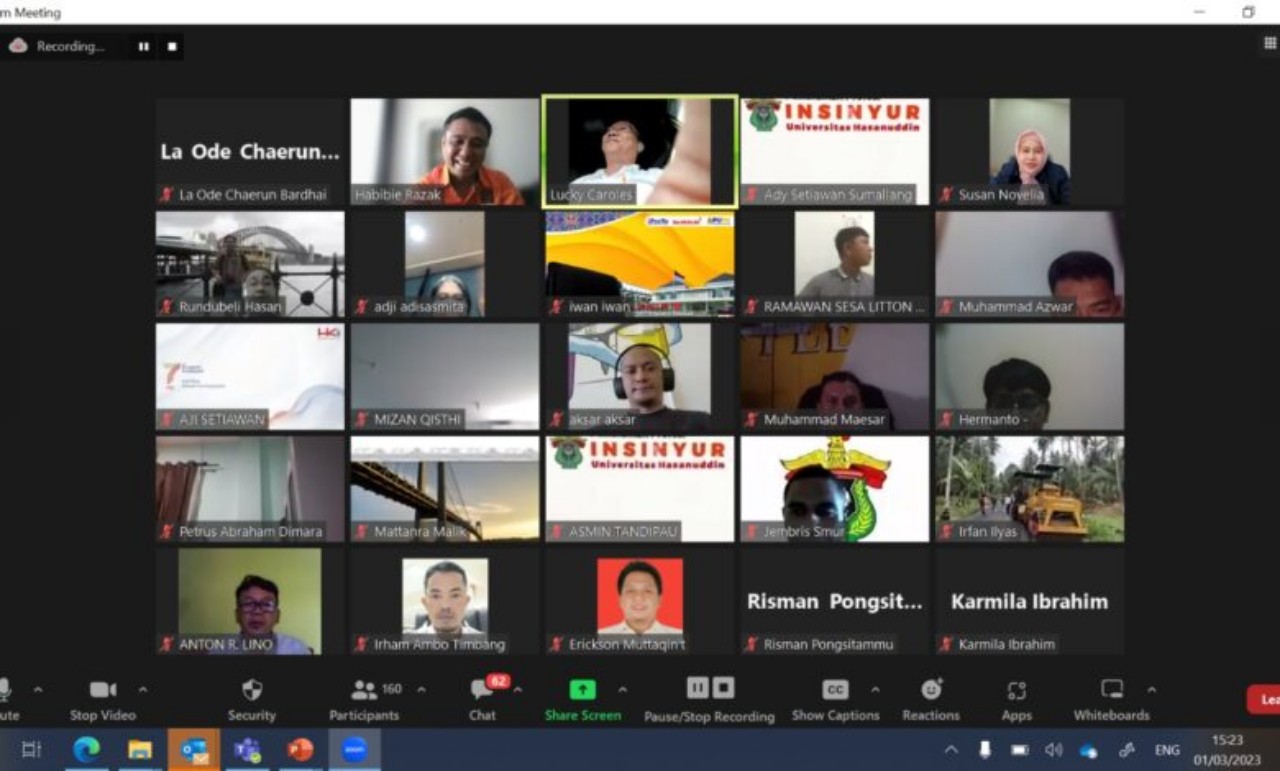Expand the arrow next to Participants count
This screenshot has width=1280, height=771.
pos(421,690)
